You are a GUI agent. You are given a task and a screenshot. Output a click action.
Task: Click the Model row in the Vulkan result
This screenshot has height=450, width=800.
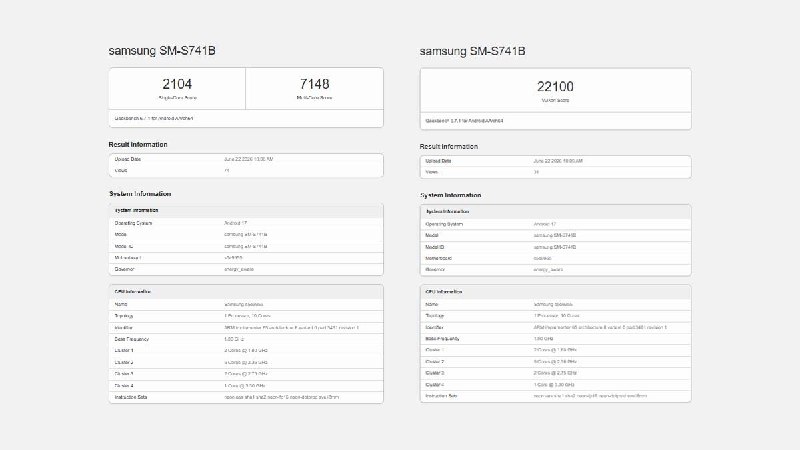[556, 236]
